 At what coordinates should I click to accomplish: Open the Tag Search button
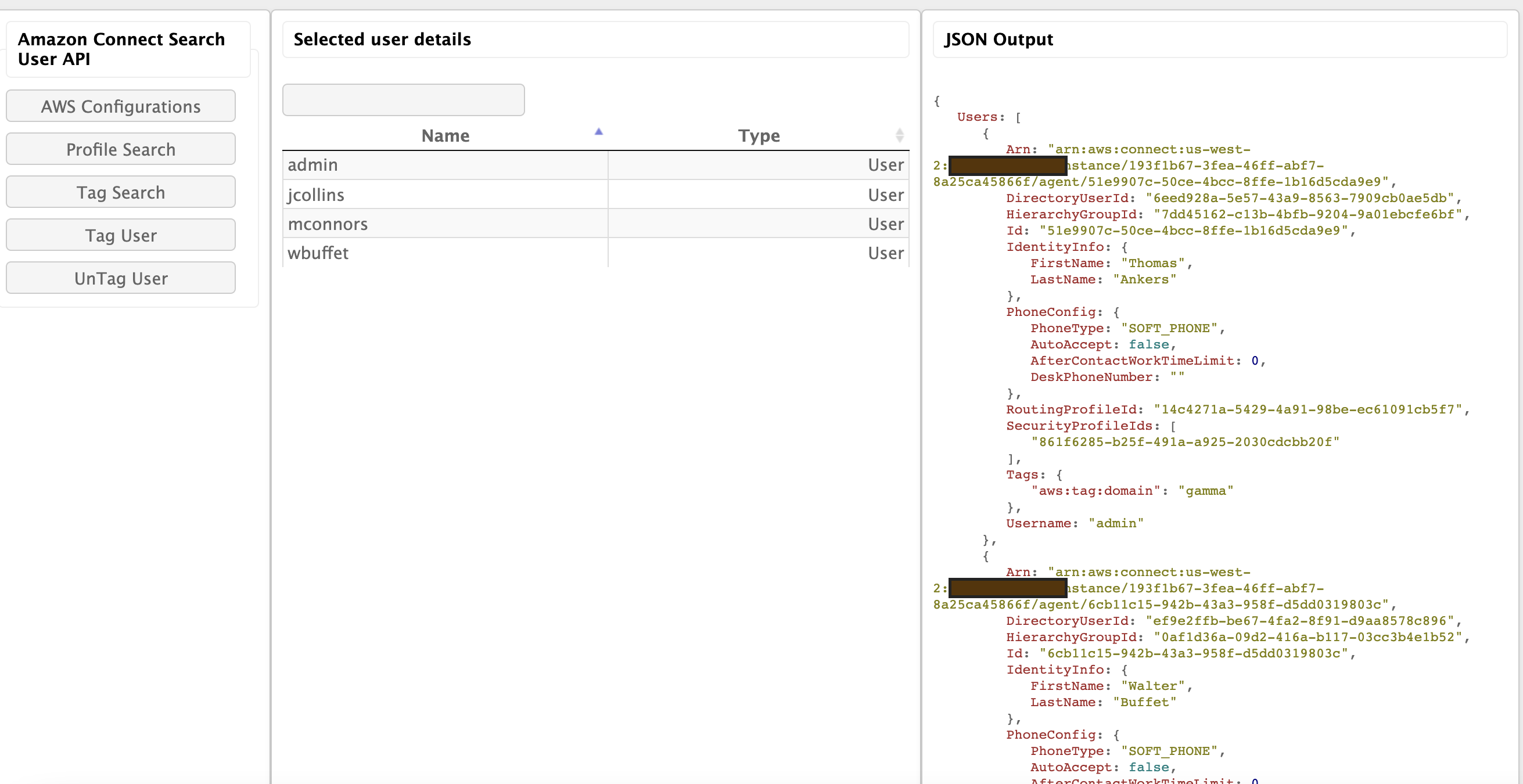click(121, 192)
